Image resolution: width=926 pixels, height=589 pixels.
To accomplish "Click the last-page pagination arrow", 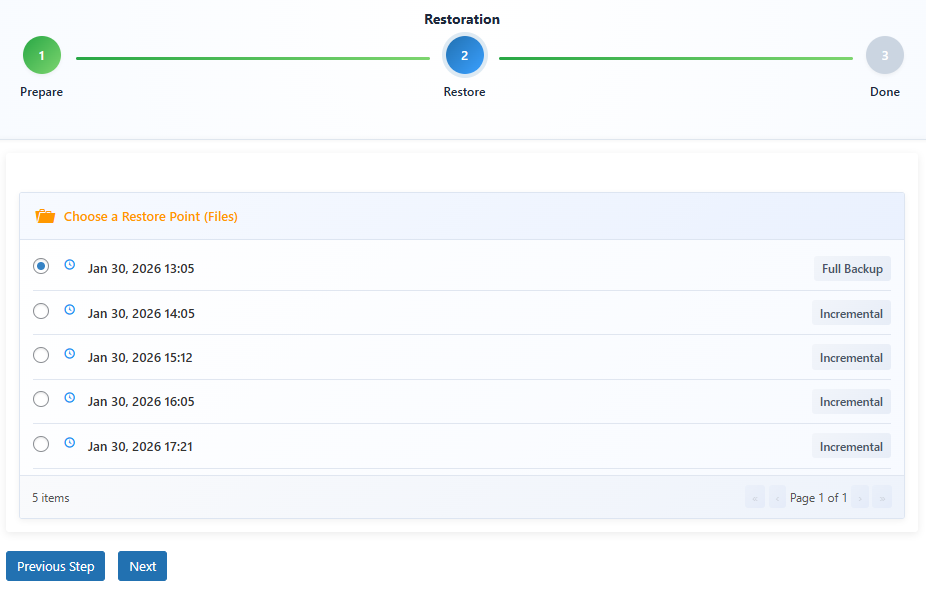I will click(882, 497).
